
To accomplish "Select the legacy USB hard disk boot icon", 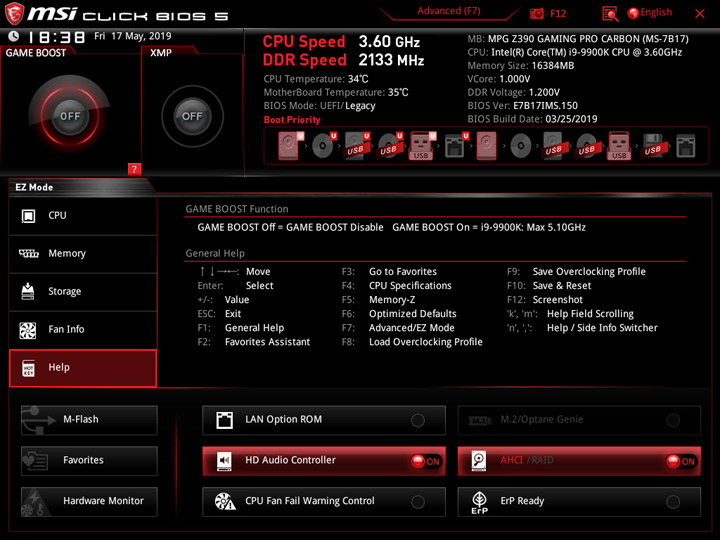I will [554, 146].
